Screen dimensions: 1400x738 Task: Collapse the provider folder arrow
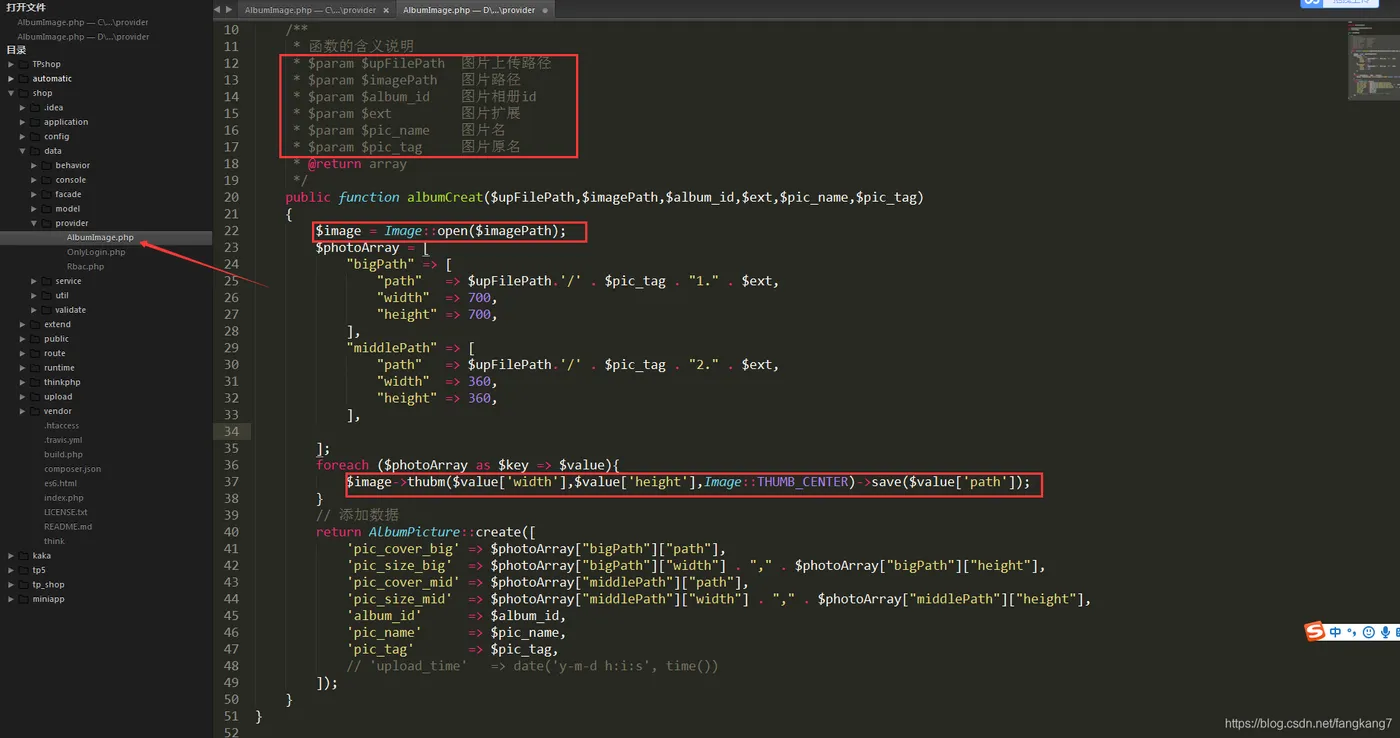tap(34, 223)
